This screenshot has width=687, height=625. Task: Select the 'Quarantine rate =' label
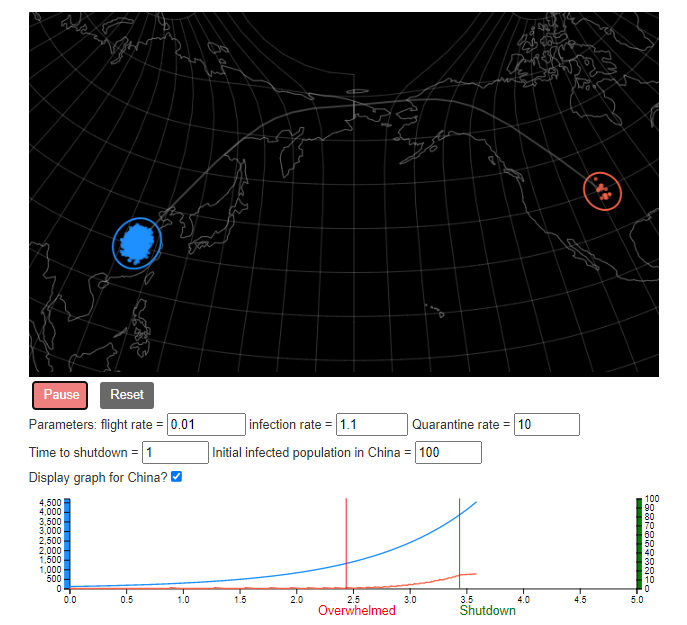click(x=461, y=424)
